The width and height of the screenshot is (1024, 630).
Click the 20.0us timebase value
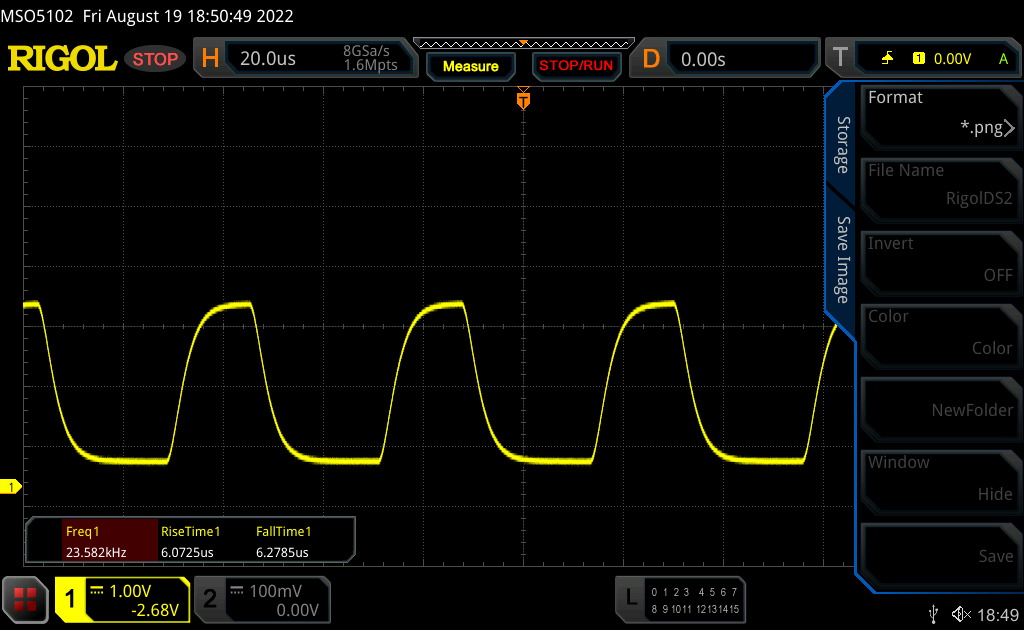[x=268, y=59]
